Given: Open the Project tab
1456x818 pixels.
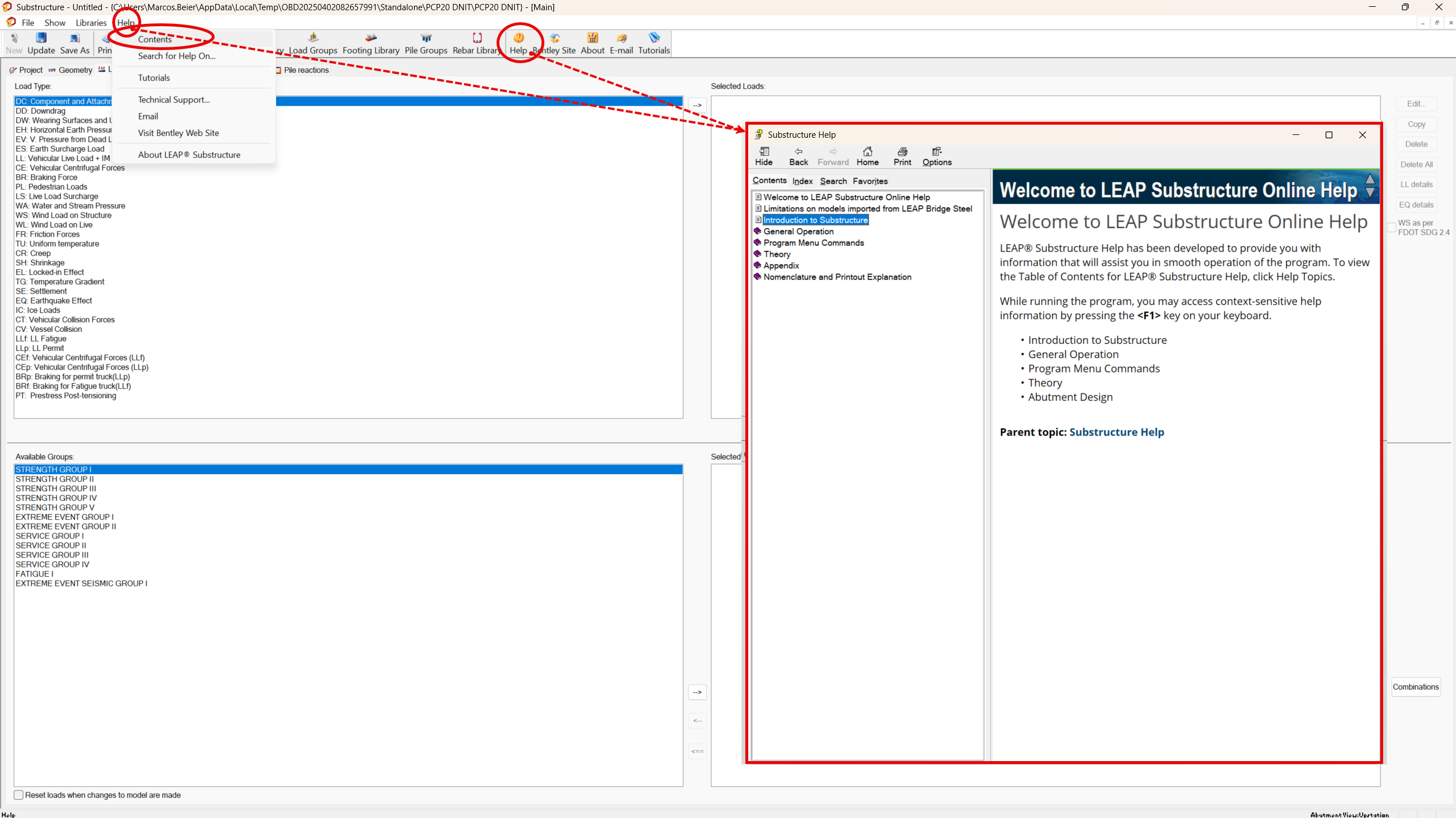Looking at the screenshot, I should [x=26, y=70].
